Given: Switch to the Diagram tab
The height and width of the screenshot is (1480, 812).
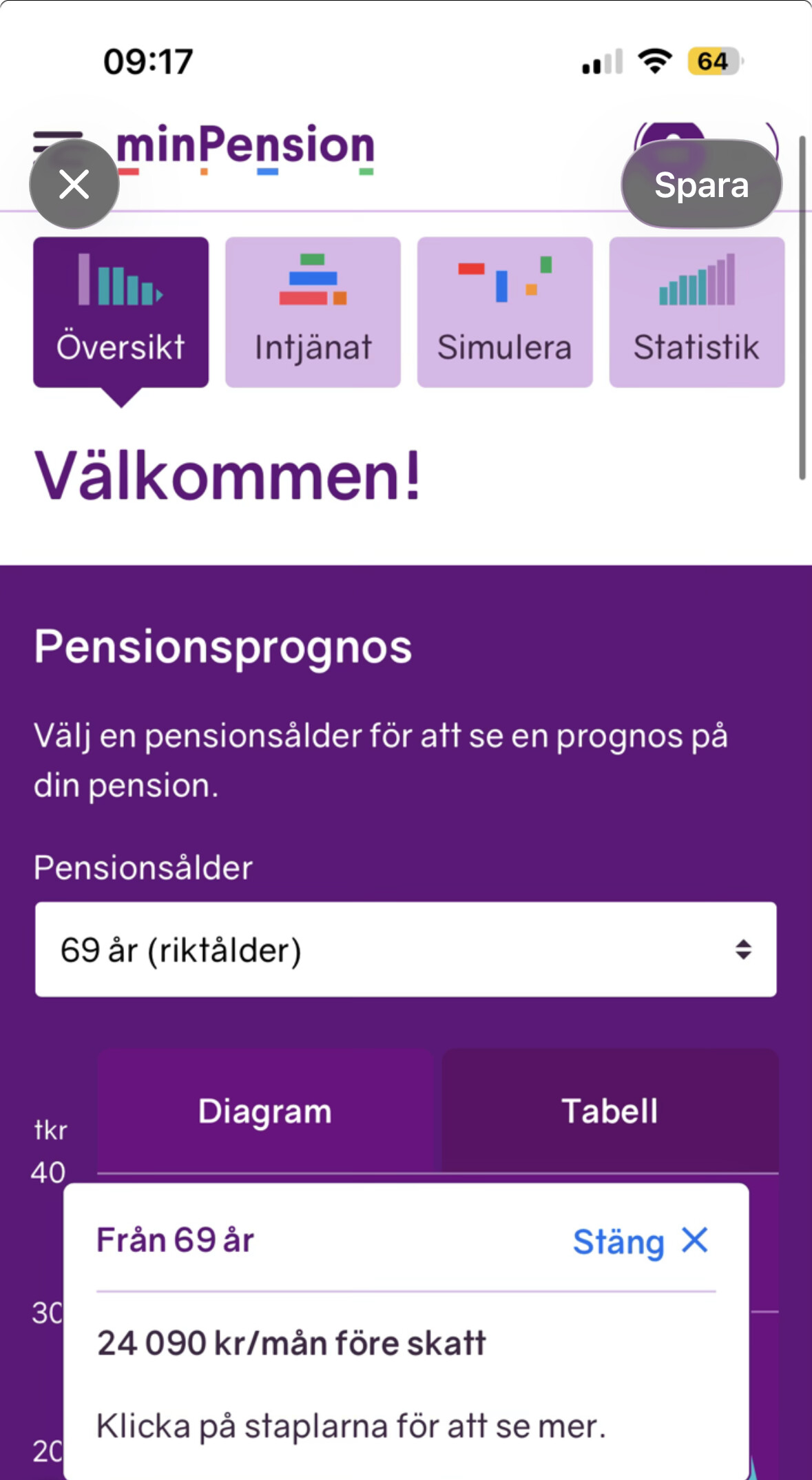Looking at the screenshot, I should point(265,1111).
